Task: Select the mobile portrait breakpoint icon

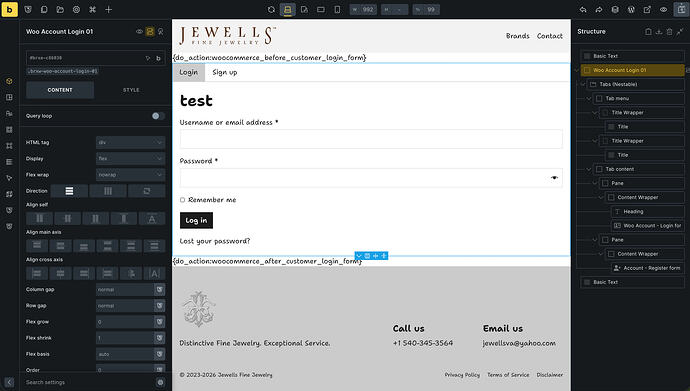Action: pyautogui.click(x=337, y=9)
